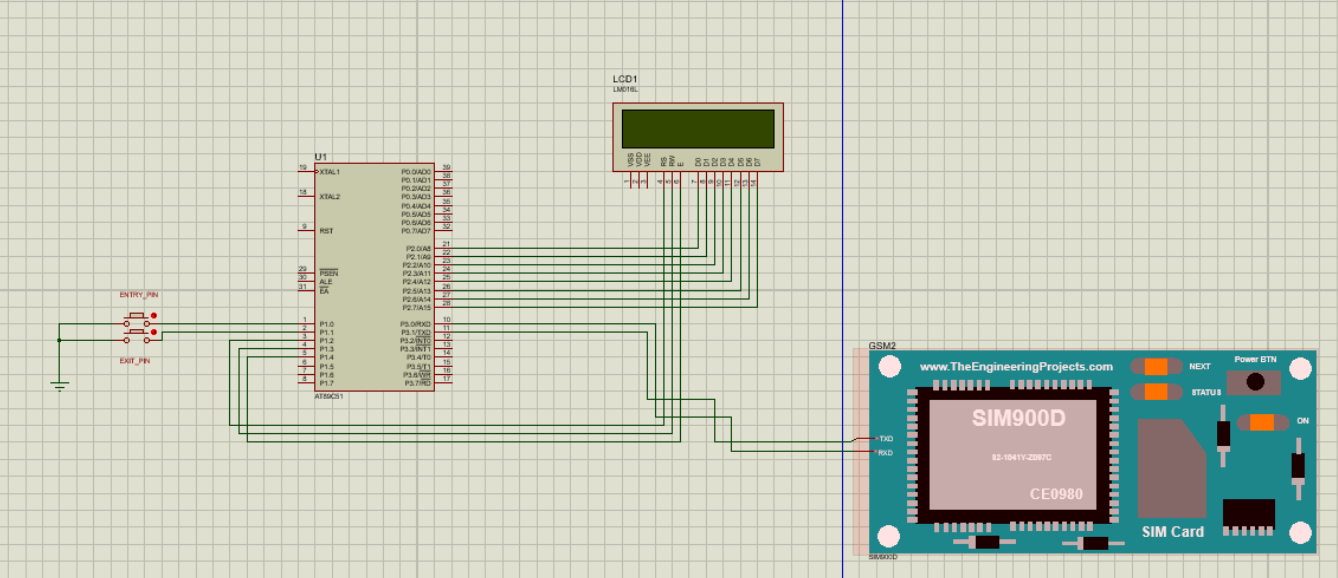Viewport: 1338px width, 578px height.
Task: Click the NEXT indicator LED
Action: tap(1156, 367)
